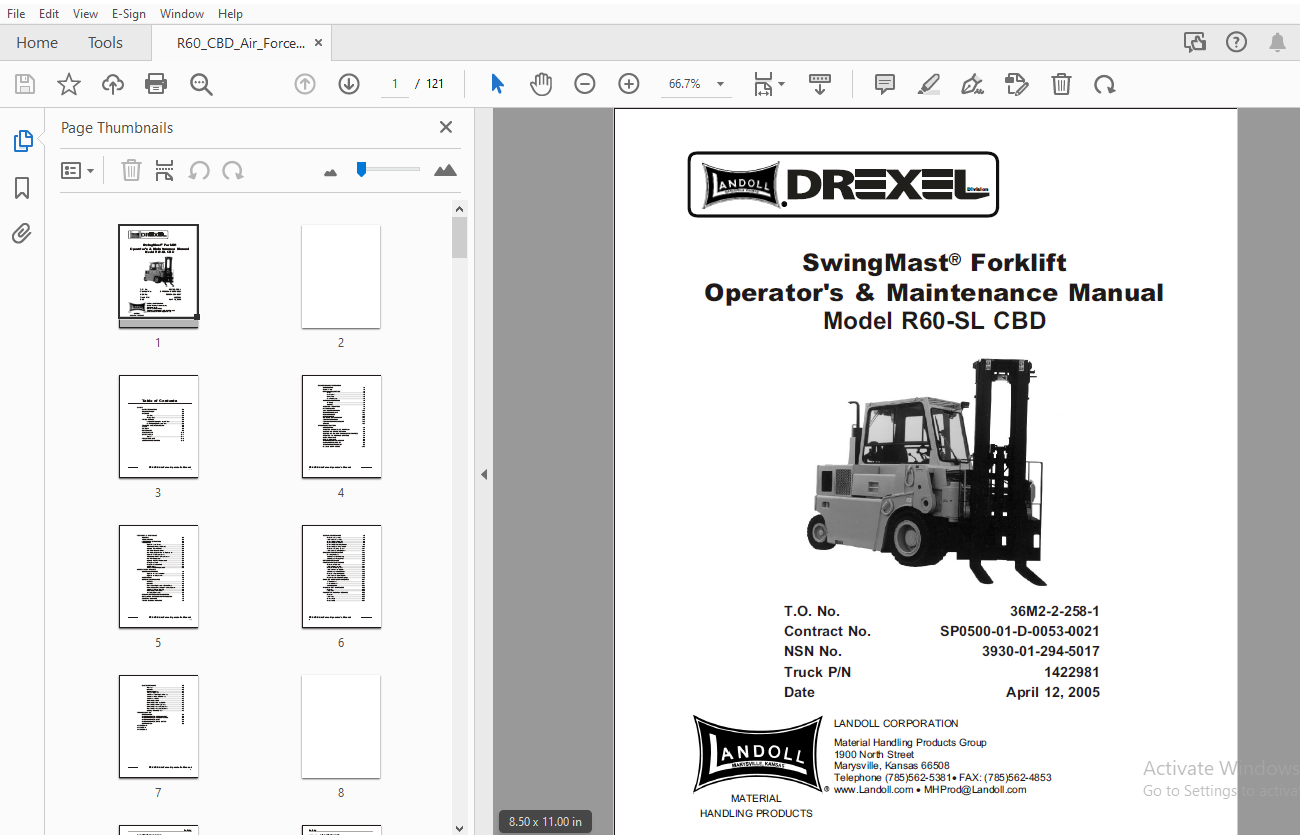The width and height of the screenshot is (1300, 835).
Task: Select page 3 Table of Contents thumbnail
Action: tap(158, 427)
